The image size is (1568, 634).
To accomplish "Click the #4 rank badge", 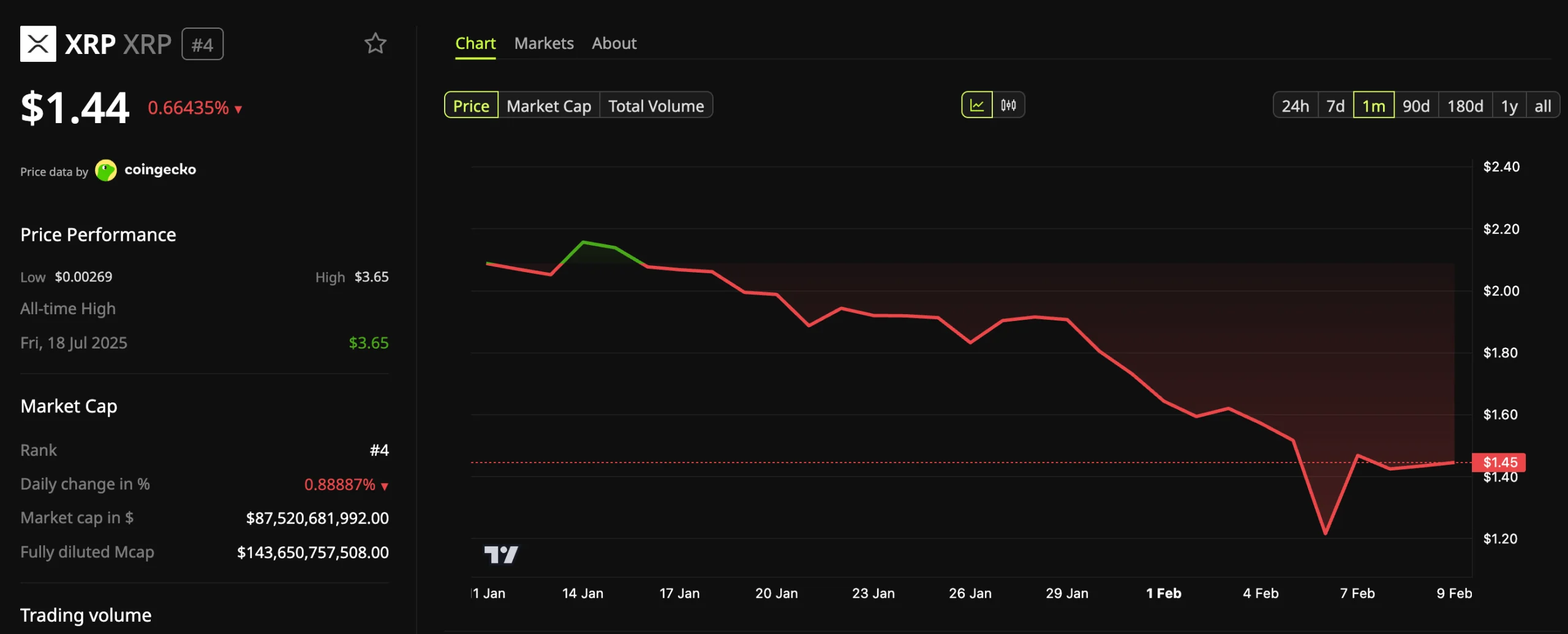I will (203, 43).
